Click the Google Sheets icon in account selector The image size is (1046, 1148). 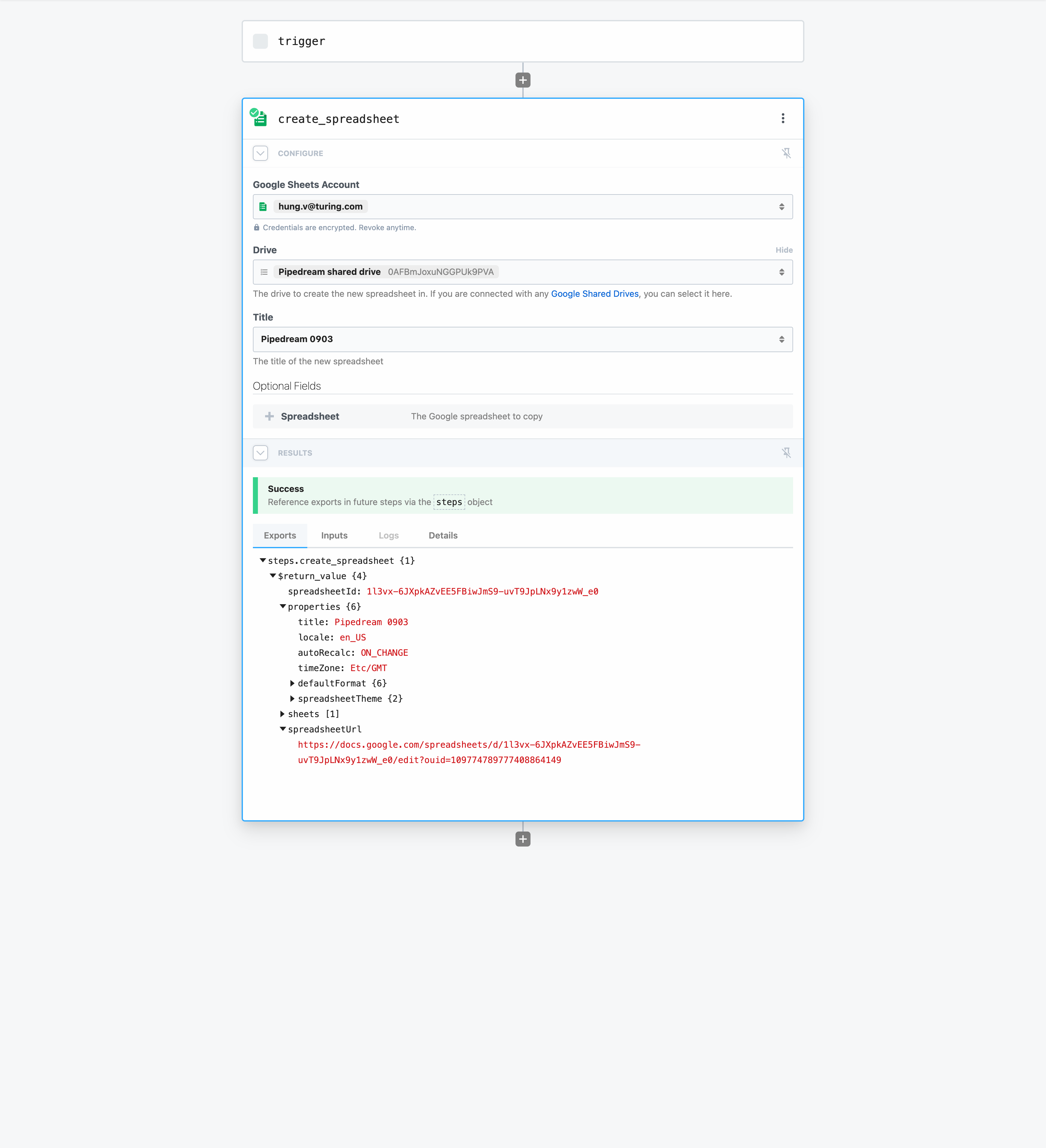264,206
